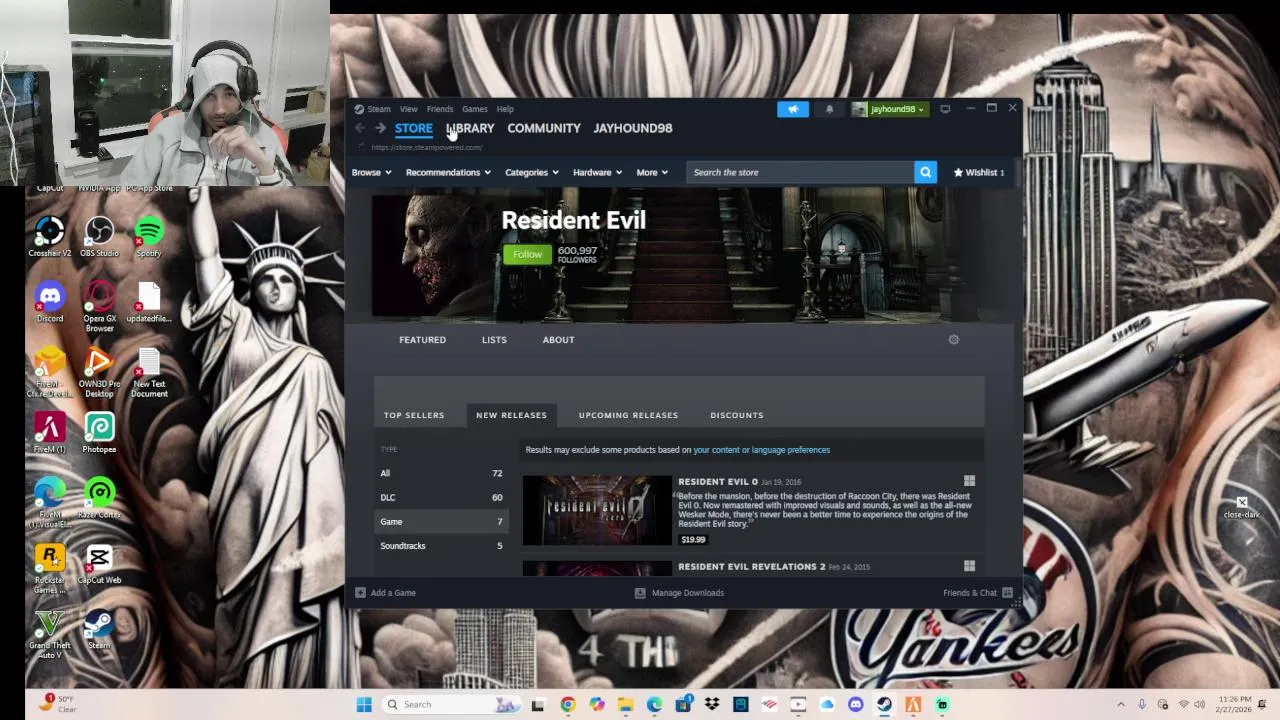Open Crosshair V2 desktop shortcut
1280x720 pixels.
pyautogui.click(x=50, y=236)
